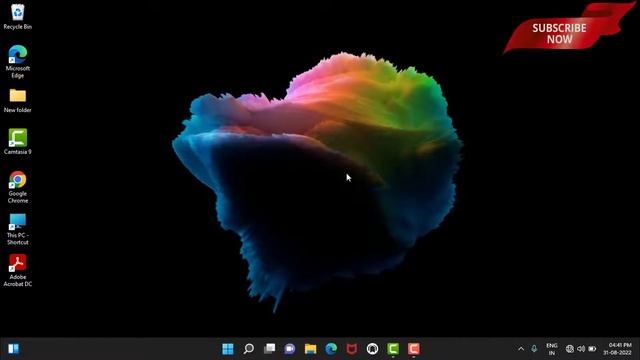This screenshot has width=640, height=360.
Task: Open the round white taskbar app icon
Action: coord(372,349)
